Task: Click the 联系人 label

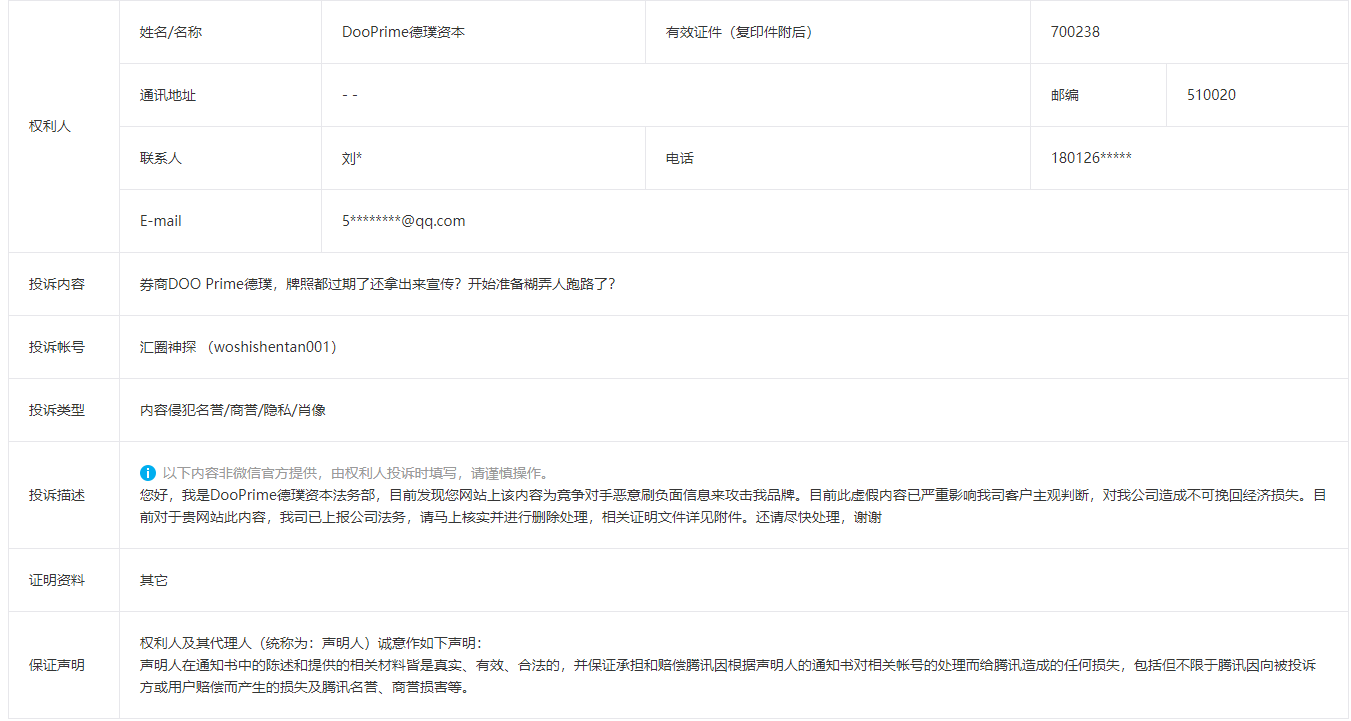Action: click(x=161, y=158)
